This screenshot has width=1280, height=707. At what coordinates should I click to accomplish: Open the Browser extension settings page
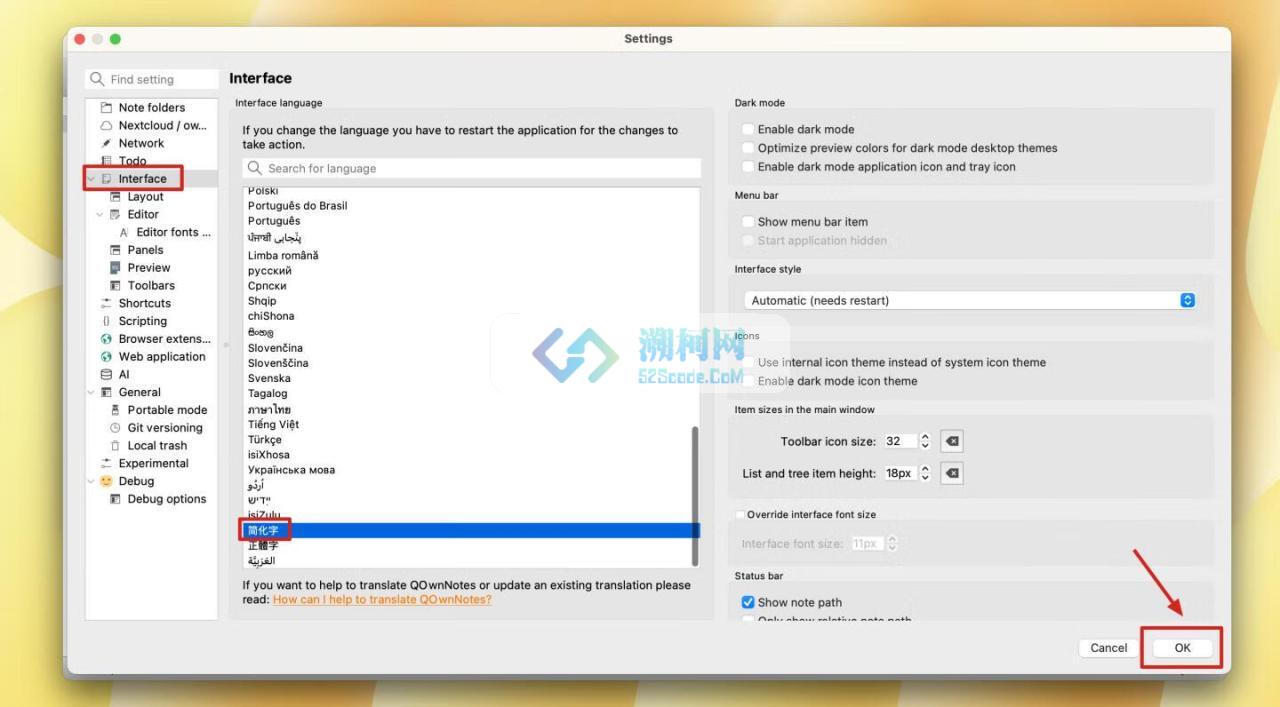[164, 339]
